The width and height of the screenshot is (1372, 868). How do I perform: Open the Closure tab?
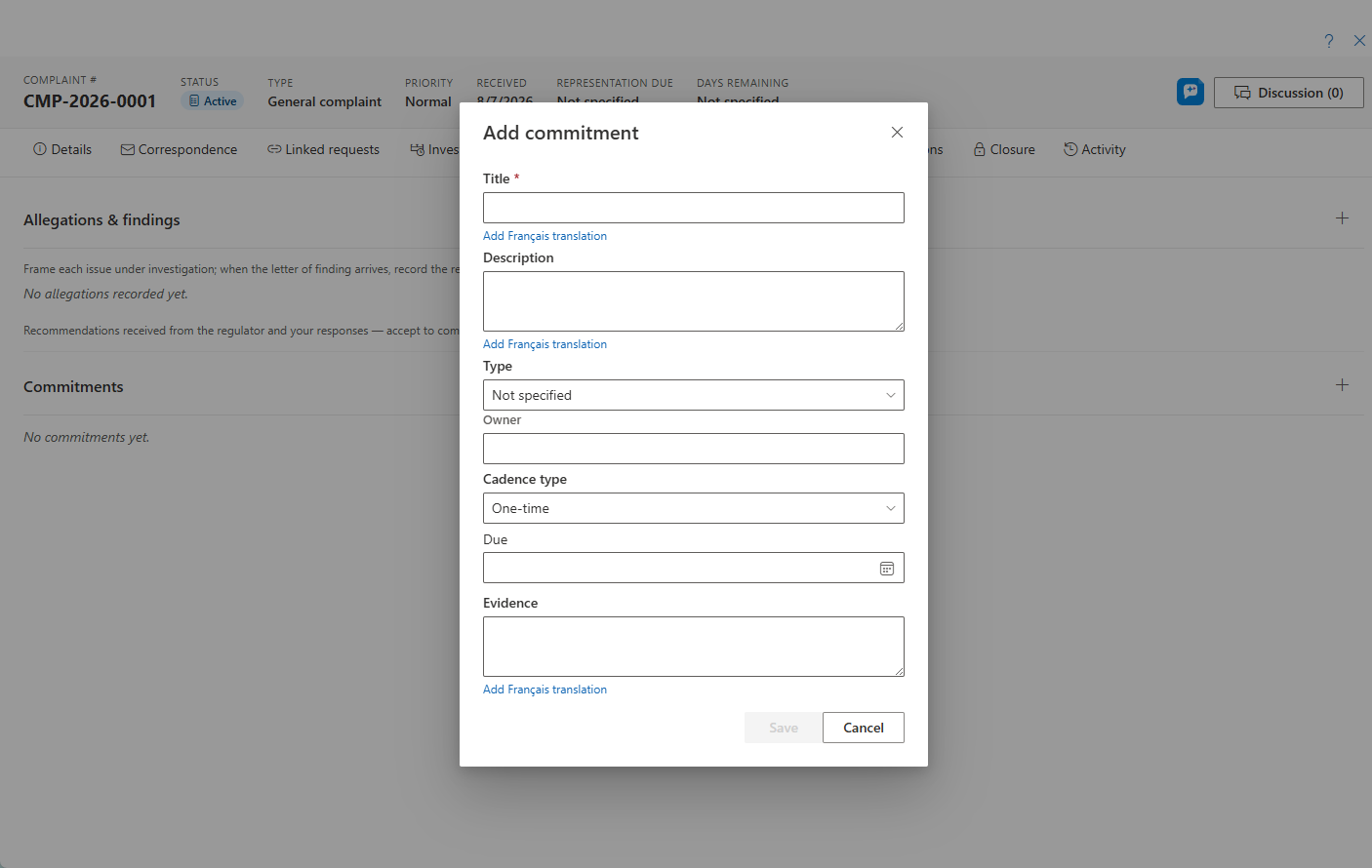[x=1004, y=149]
